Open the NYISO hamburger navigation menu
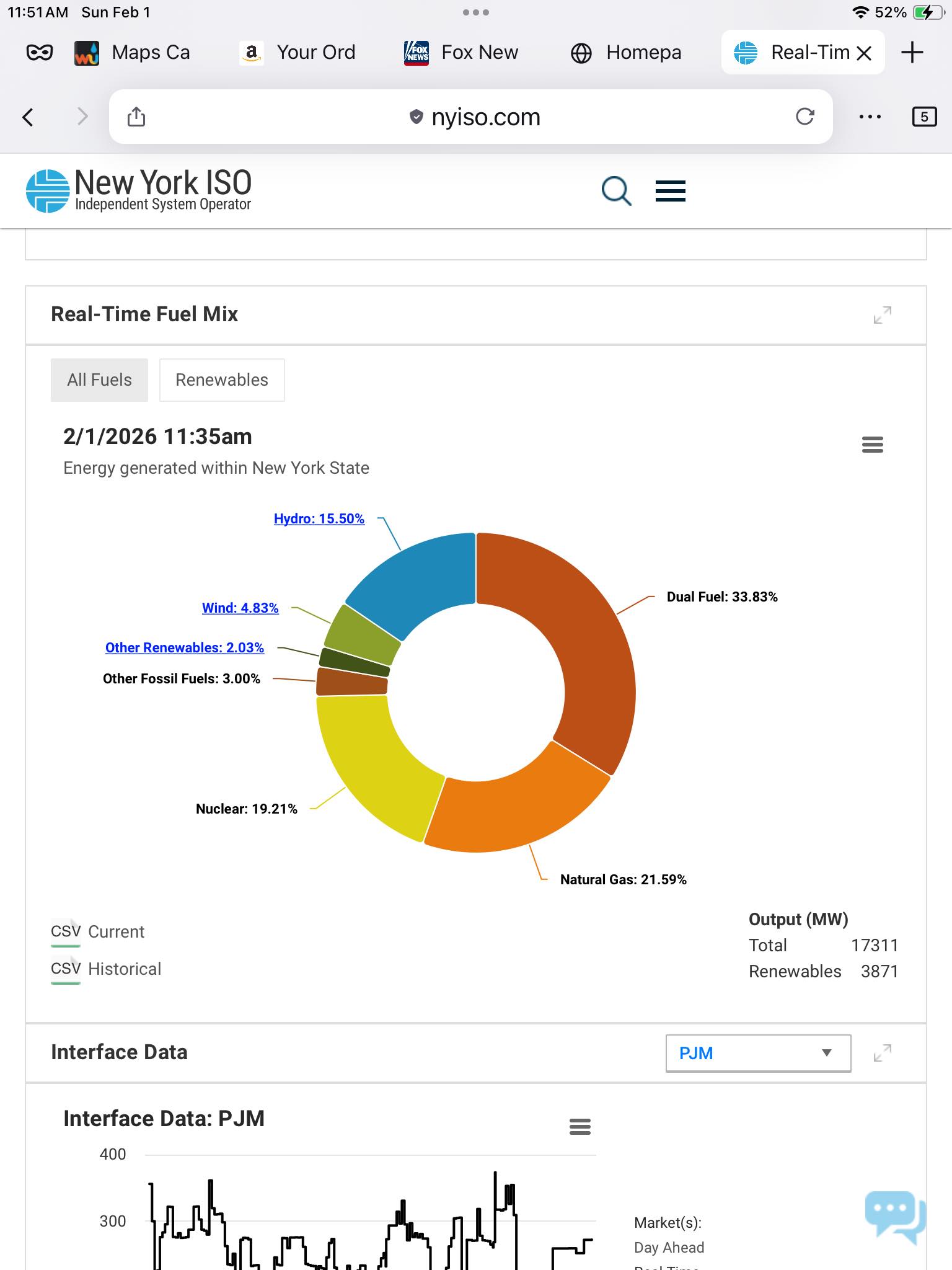 [x=671, y=191]
